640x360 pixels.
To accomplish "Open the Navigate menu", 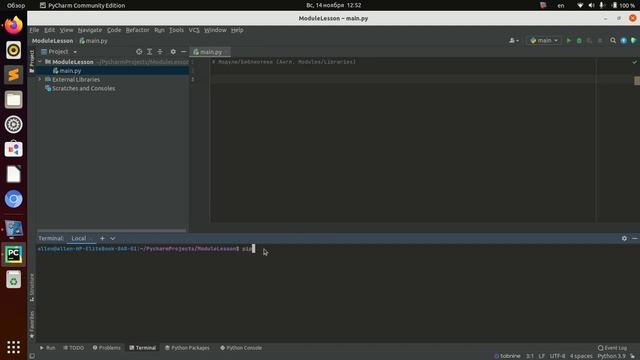I will point(90,30).
